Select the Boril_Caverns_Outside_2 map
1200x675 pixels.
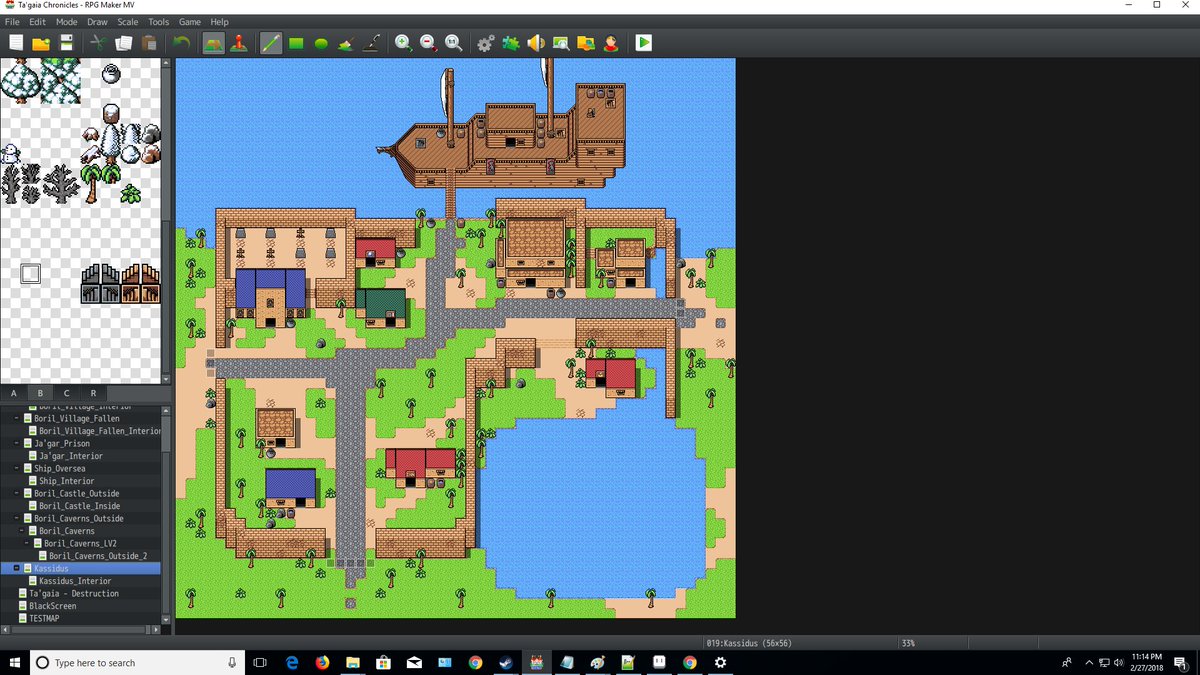(98, 556)
